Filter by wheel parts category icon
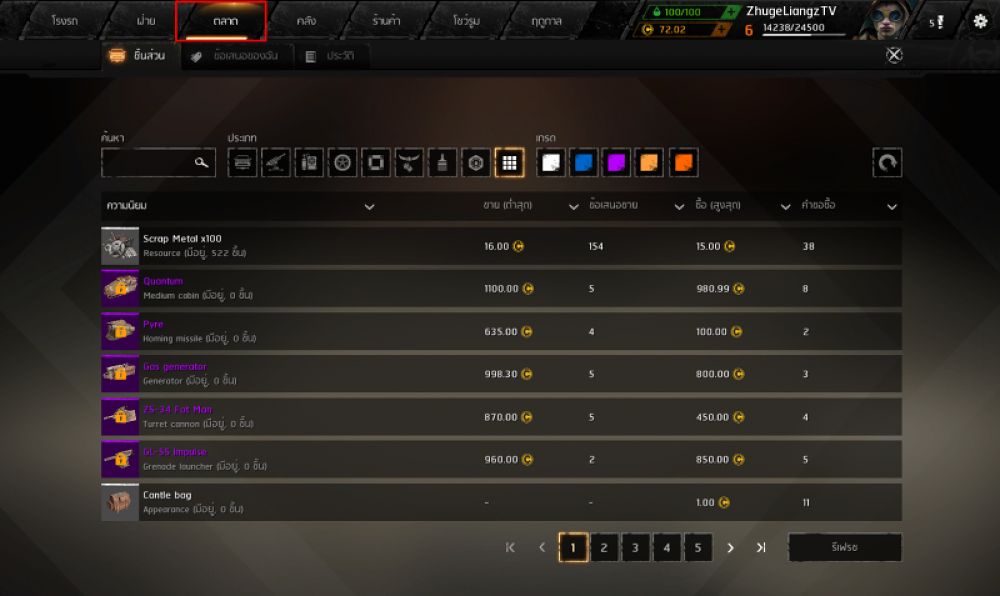Viewport: 1000px width, 596px height. point(342,163)
